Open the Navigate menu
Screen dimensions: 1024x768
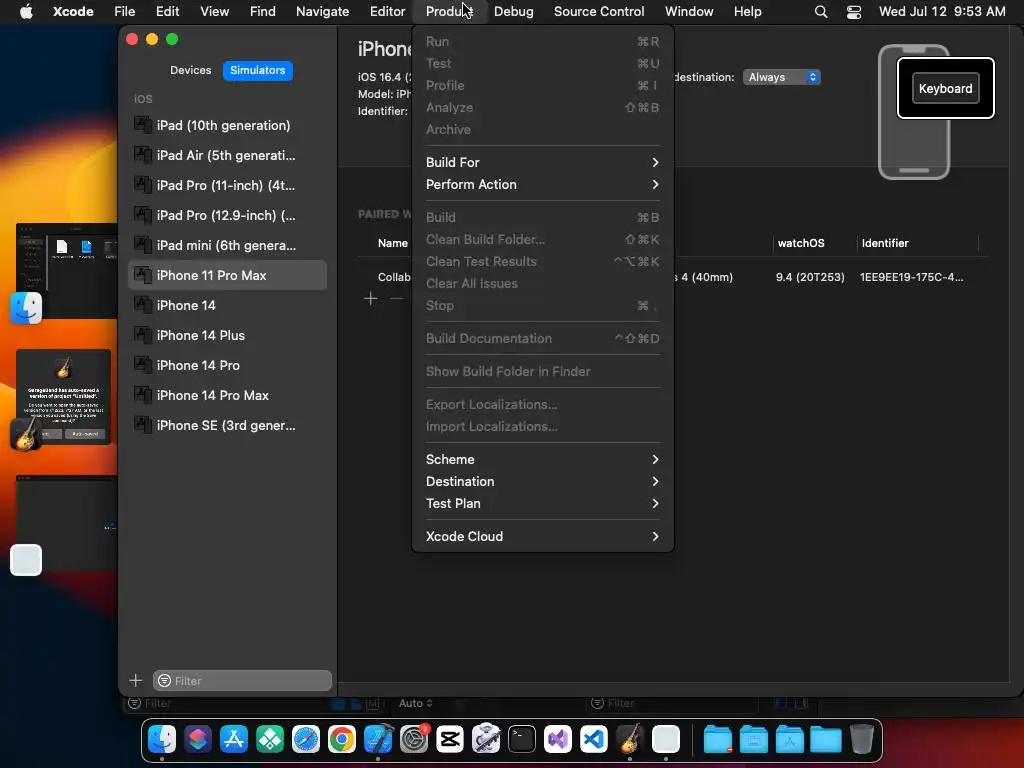(323, 12)
